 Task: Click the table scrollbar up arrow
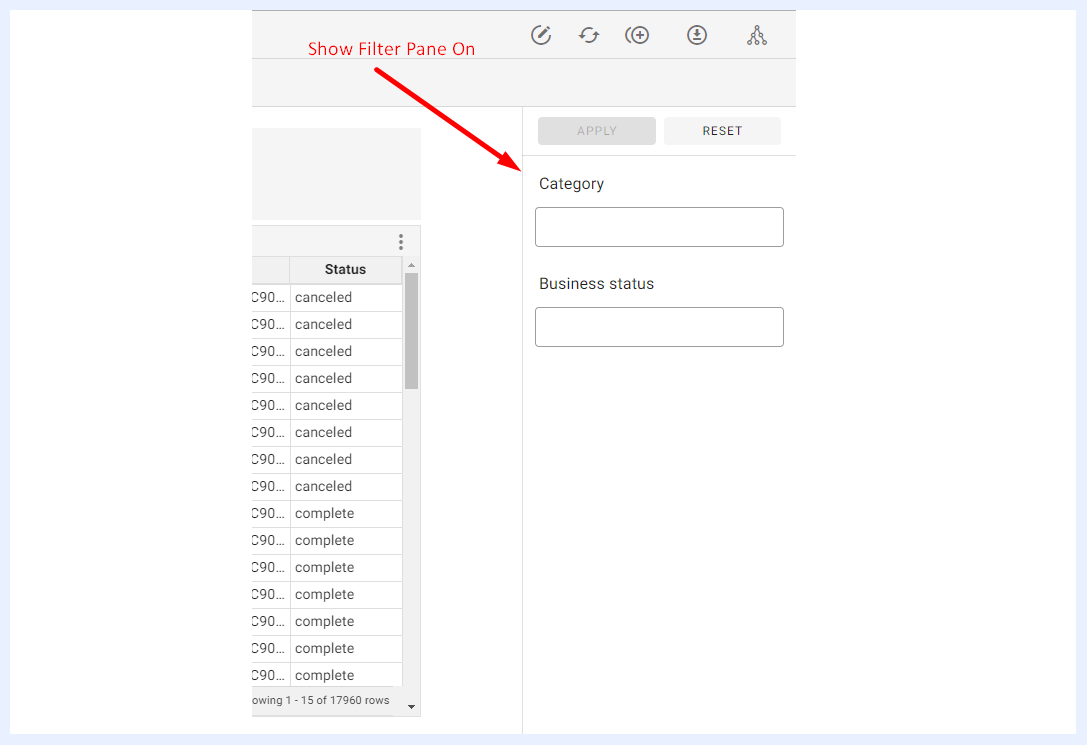(411, 265)
